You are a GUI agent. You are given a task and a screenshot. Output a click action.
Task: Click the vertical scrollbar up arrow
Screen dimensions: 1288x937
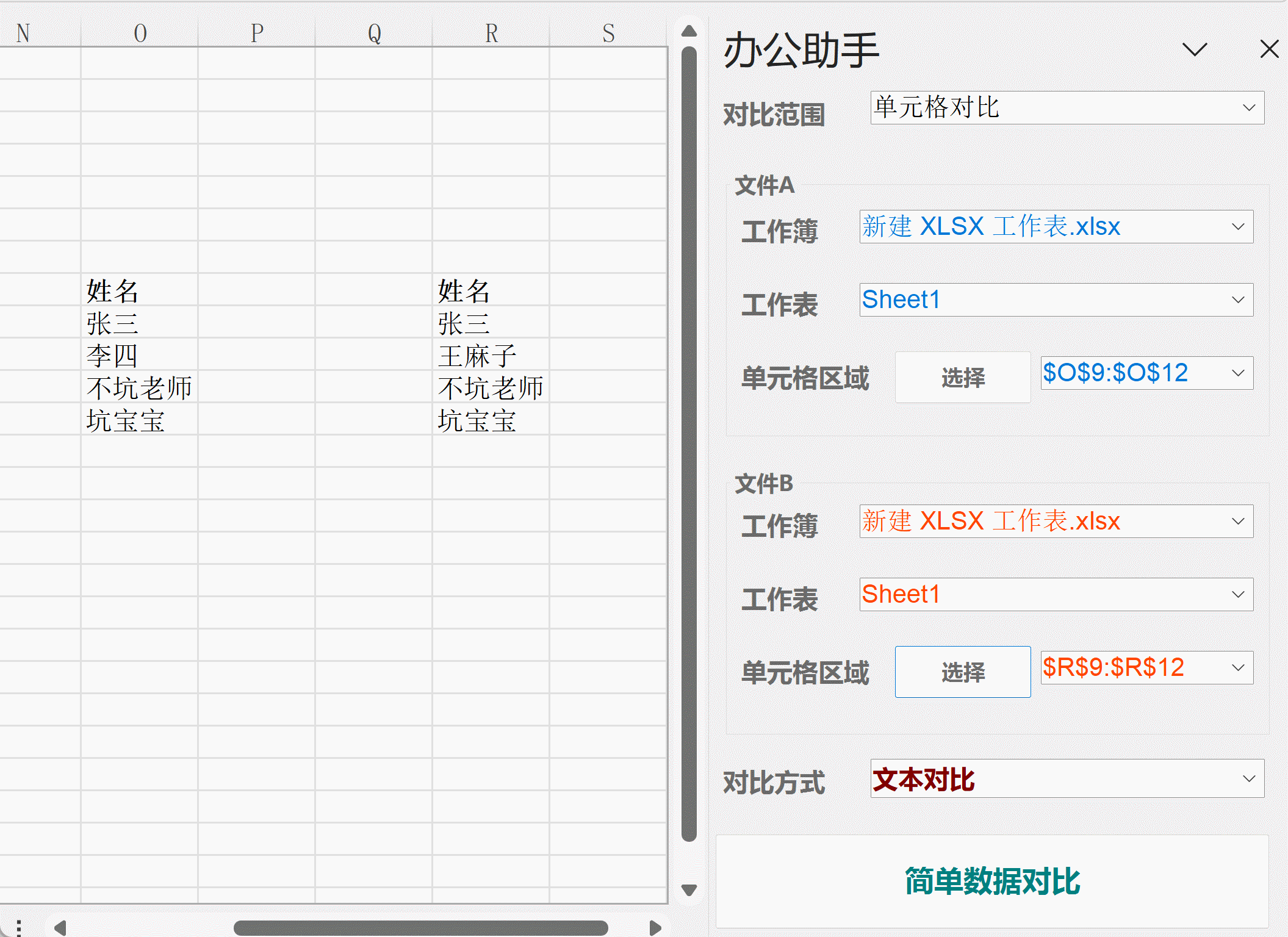[689, 31]
